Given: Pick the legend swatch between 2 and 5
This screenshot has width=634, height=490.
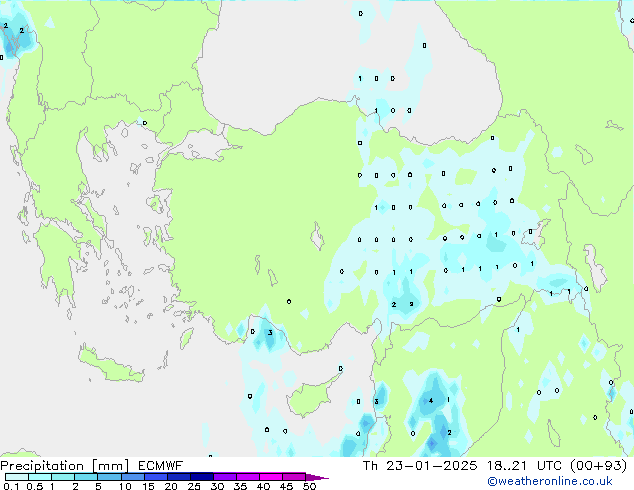Looking at the screenshot, I should click(x=86, y=477).
